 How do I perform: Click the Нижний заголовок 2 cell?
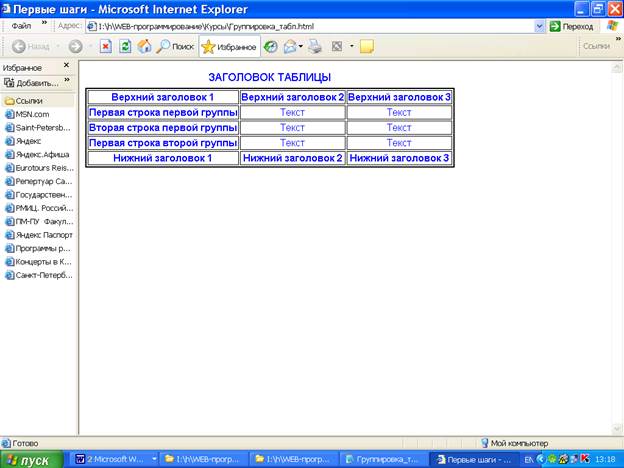[x=292, y=158]
